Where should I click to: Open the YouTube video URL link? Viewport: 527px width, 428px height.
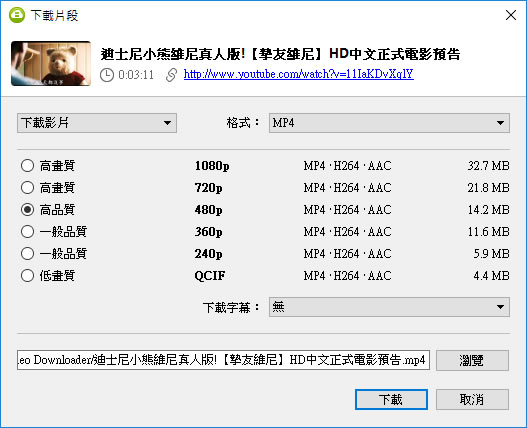point(298,74)
